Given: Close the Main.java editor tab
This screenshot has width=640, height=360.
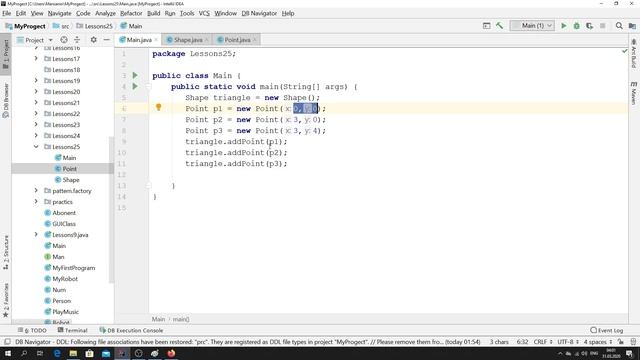Looking at the screenshot, I should [x=156, y=40].
